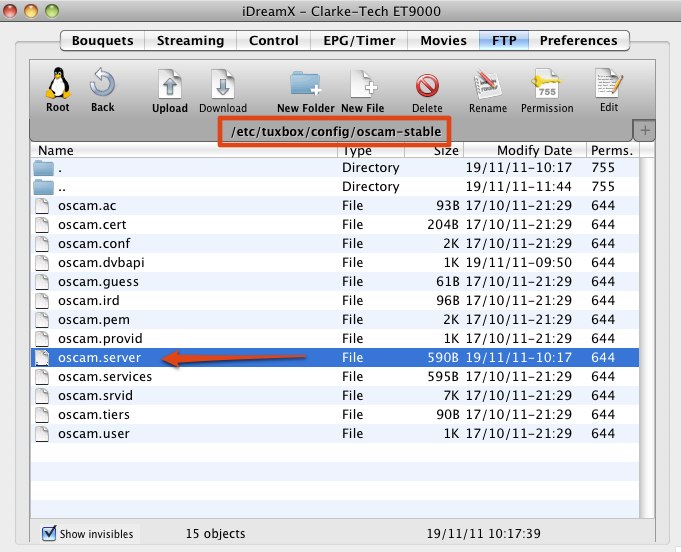The height and width of the screenshot is (552, 681).
Task: Click the red Delete icon
Action: tap(427, 85)
